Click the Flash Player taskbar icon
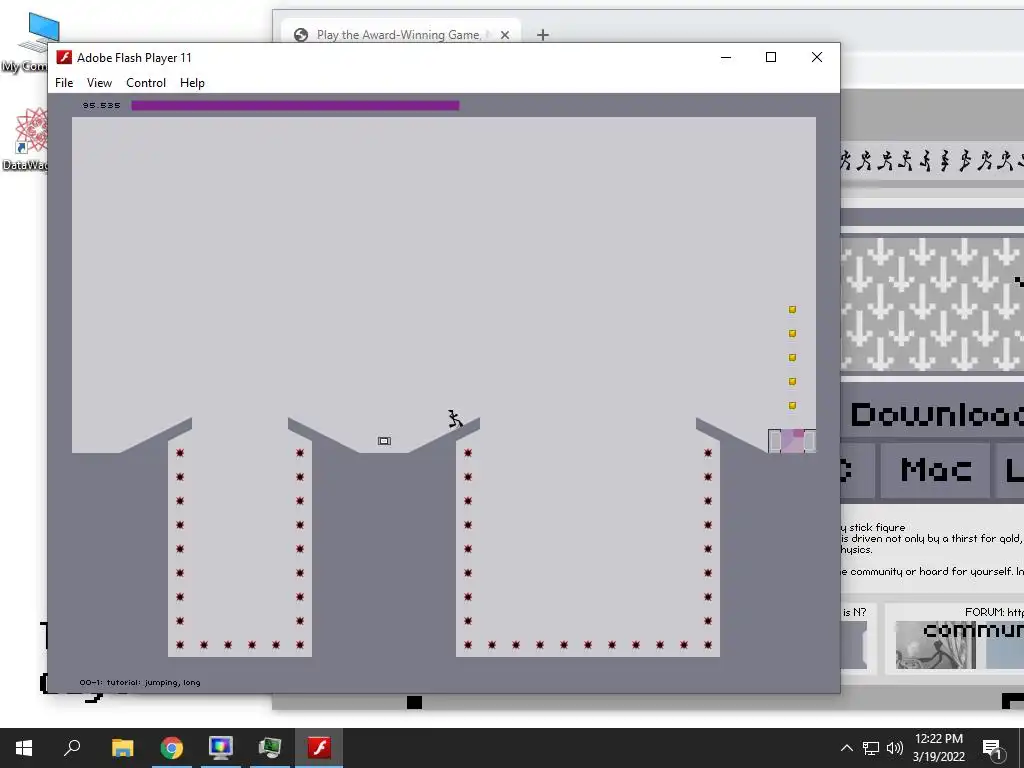Viewport: 1024px width, 768px height. 319,748
